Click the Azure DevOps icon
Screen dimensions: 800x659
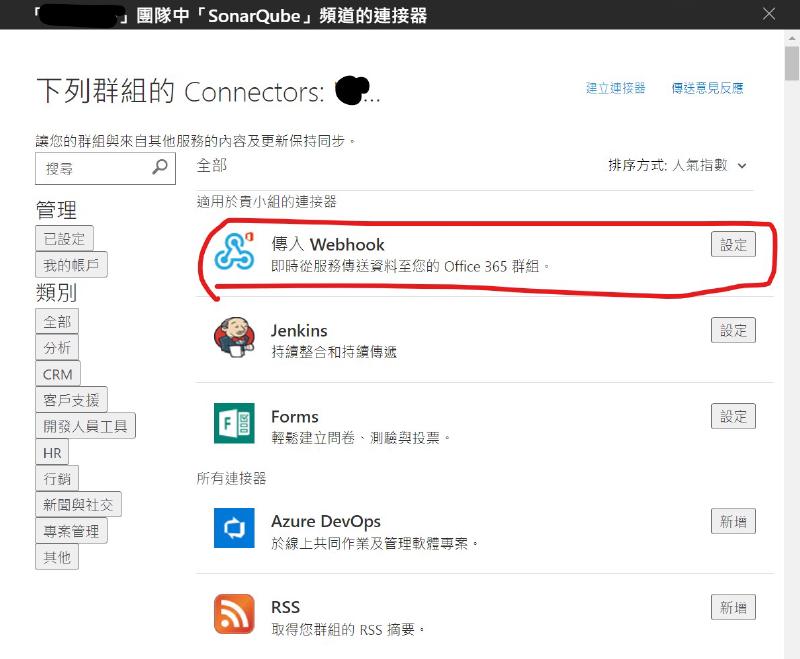[x=234, y=528]
